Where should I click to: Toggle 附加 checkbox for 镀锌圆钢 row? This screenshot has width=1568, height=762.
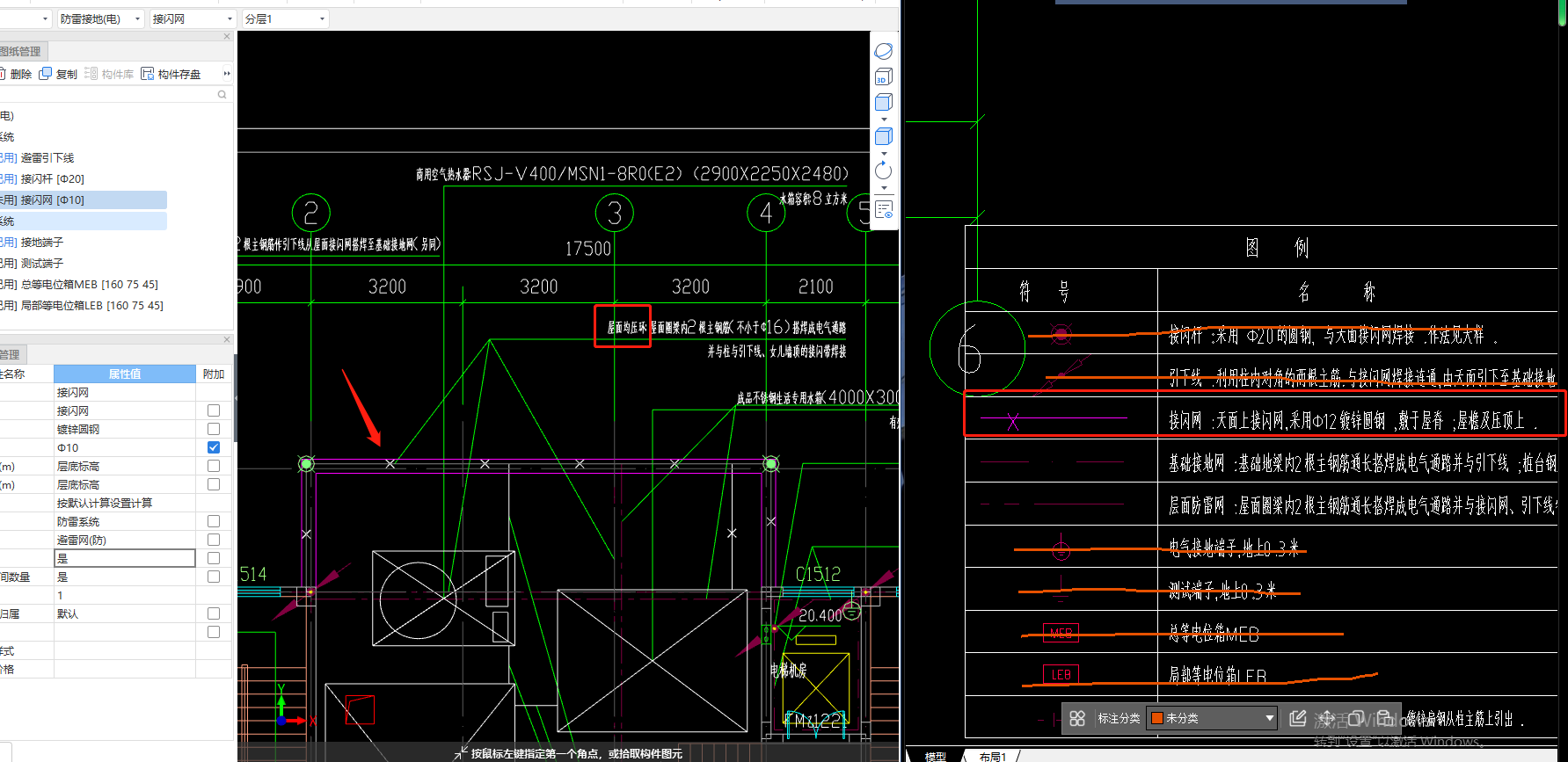pos(214,429)
